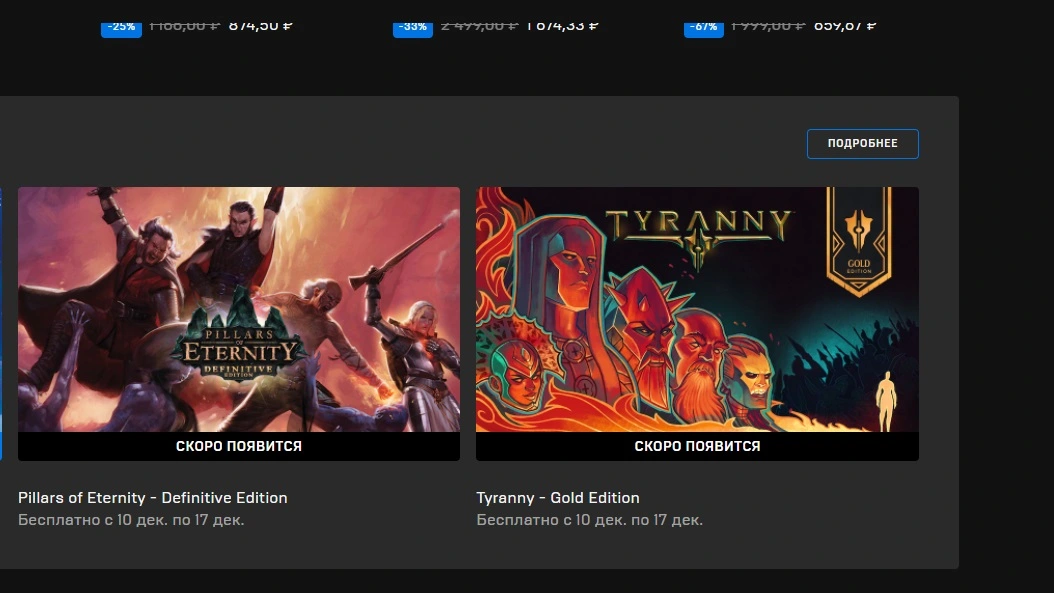Click the 659,67 ₽ discounted price
Viewport: 1054px width, 593px height.
tap(845, 26)
